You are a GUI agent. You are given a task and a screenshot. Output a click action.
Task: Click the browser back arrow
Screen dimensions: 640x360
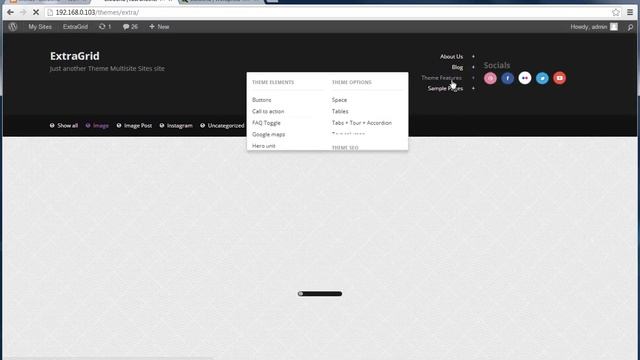[10, 13]
